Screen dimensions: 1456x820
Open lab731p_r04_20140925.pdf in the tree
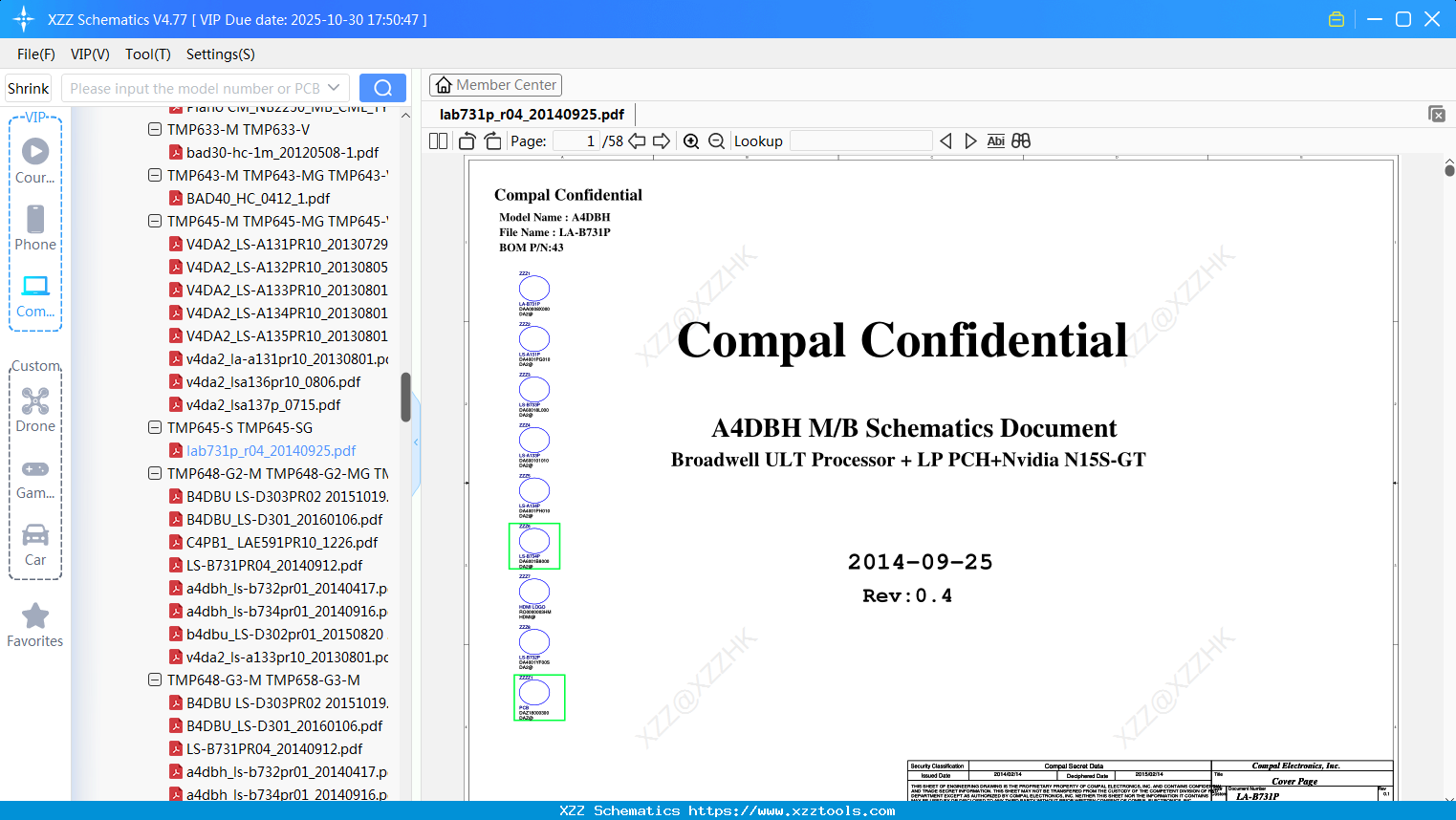coord(272,450)
